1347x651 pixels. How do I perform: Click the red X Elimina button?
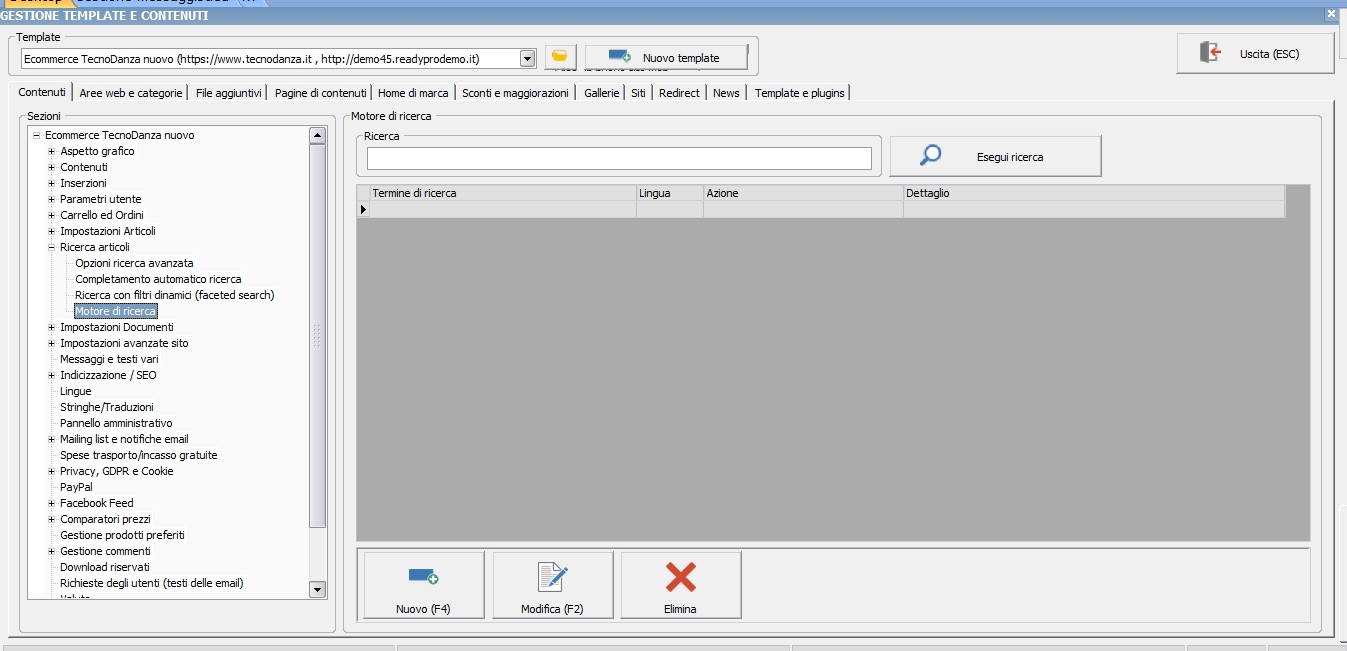coord(681,585)
